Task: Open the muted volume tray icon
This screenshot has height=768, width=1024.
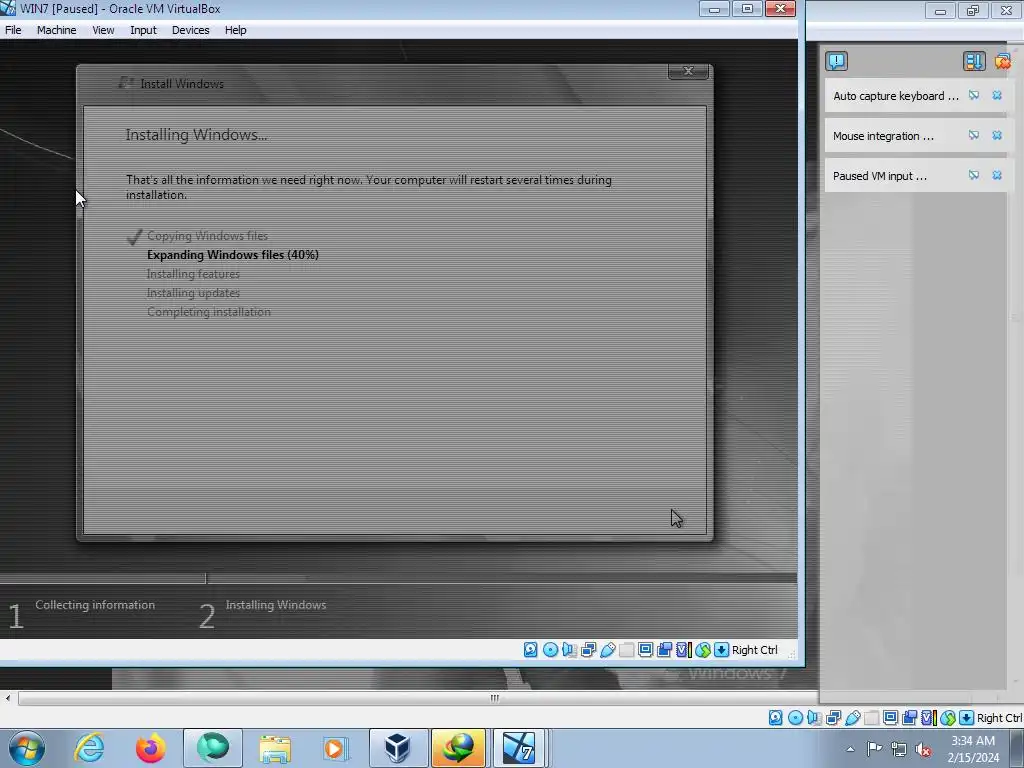Action: (x=922, y=749)
